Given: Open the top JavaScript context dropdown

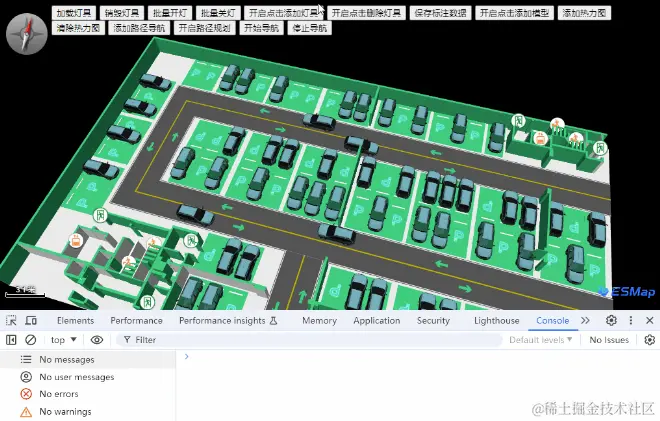Looking at the screenshot, I should click(64, 340).
